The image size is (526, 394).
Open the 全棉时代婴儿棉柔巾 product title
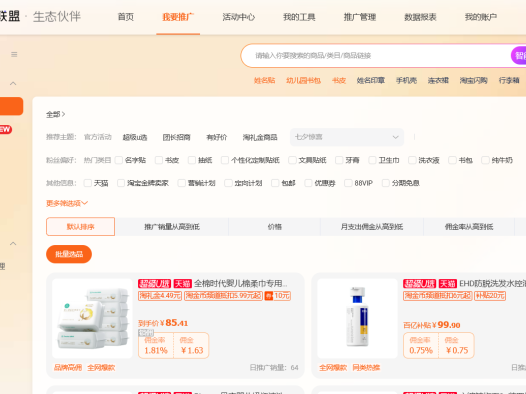click(x=241, y=284)
